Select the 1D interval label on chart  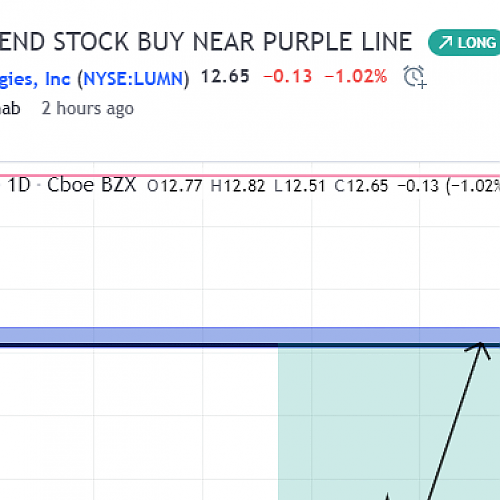tap(19, 185)
